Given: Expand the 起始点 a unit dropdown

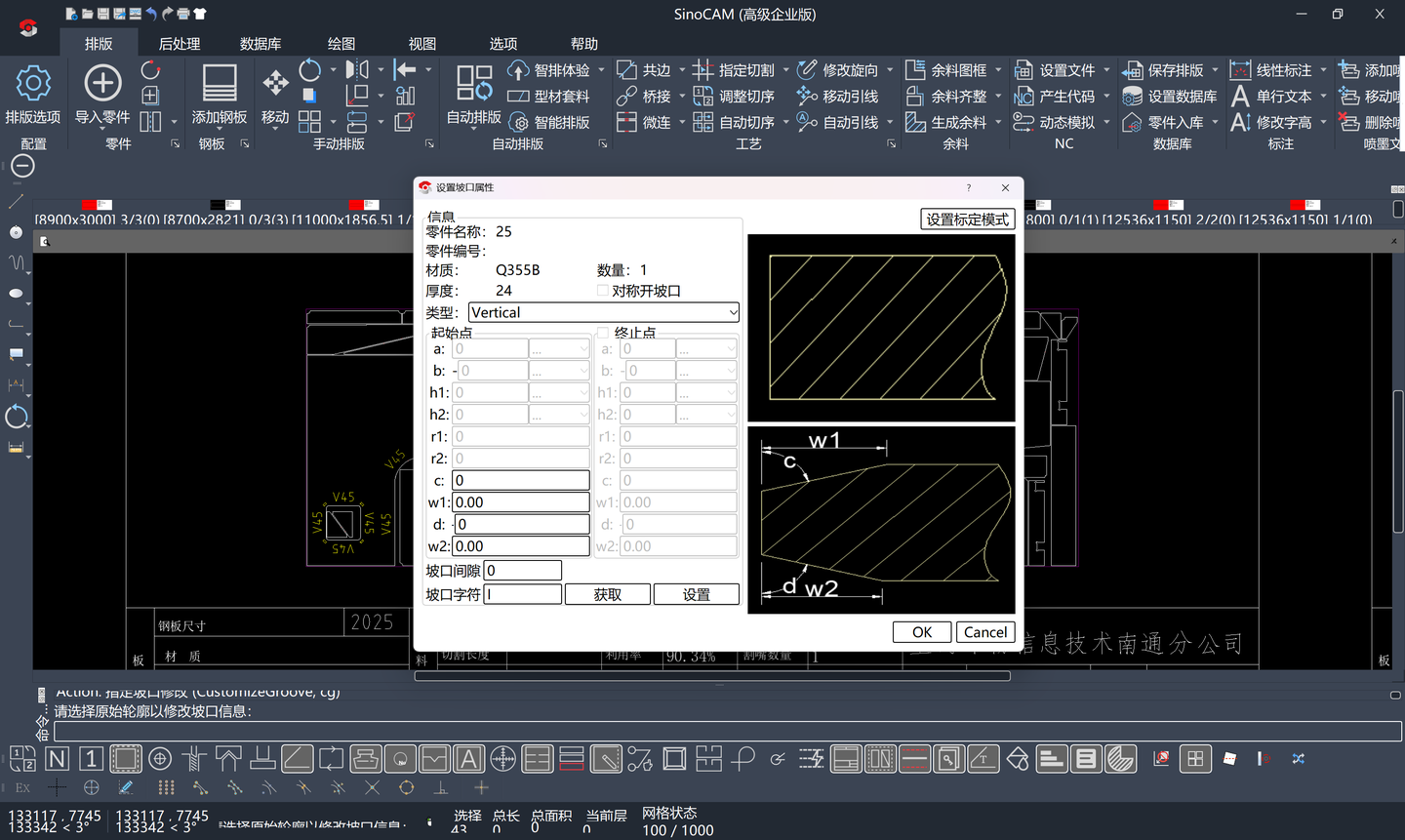Looking at the screenshot, I should (559, 349).
